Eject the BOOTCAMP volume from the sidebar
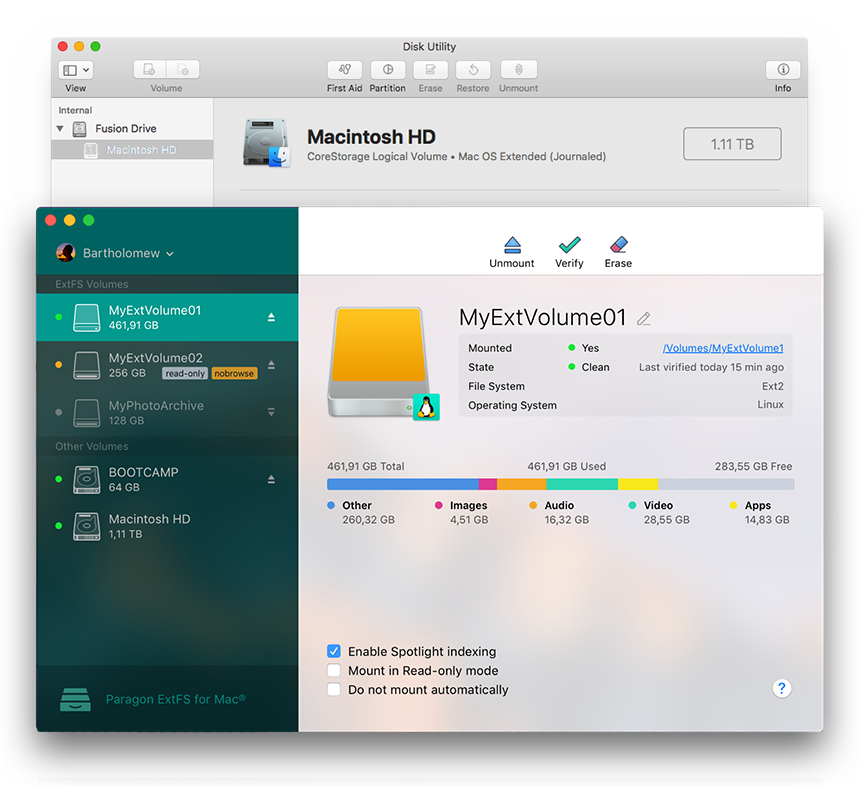The image size is (860, 795). coord(271,480)
